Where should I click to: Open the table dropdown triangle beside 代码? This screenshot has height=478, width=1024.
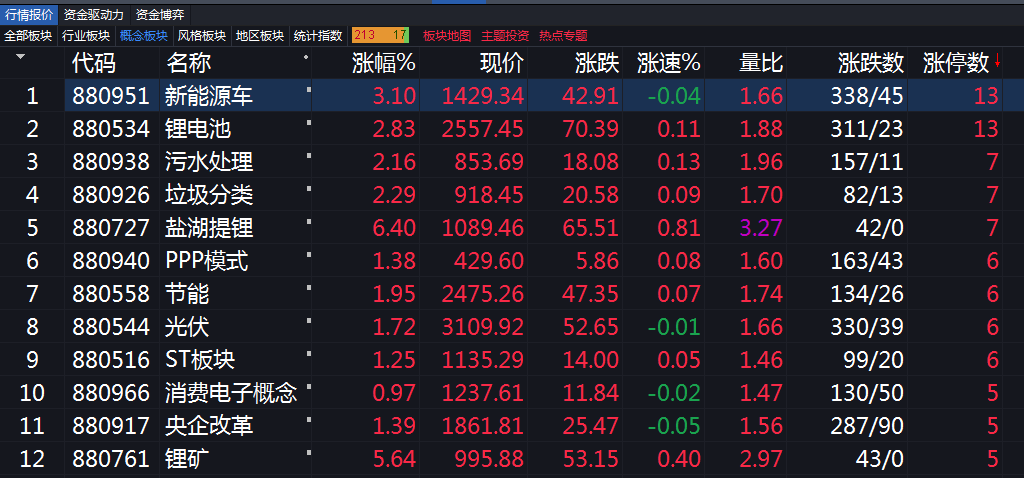(20, 57)
